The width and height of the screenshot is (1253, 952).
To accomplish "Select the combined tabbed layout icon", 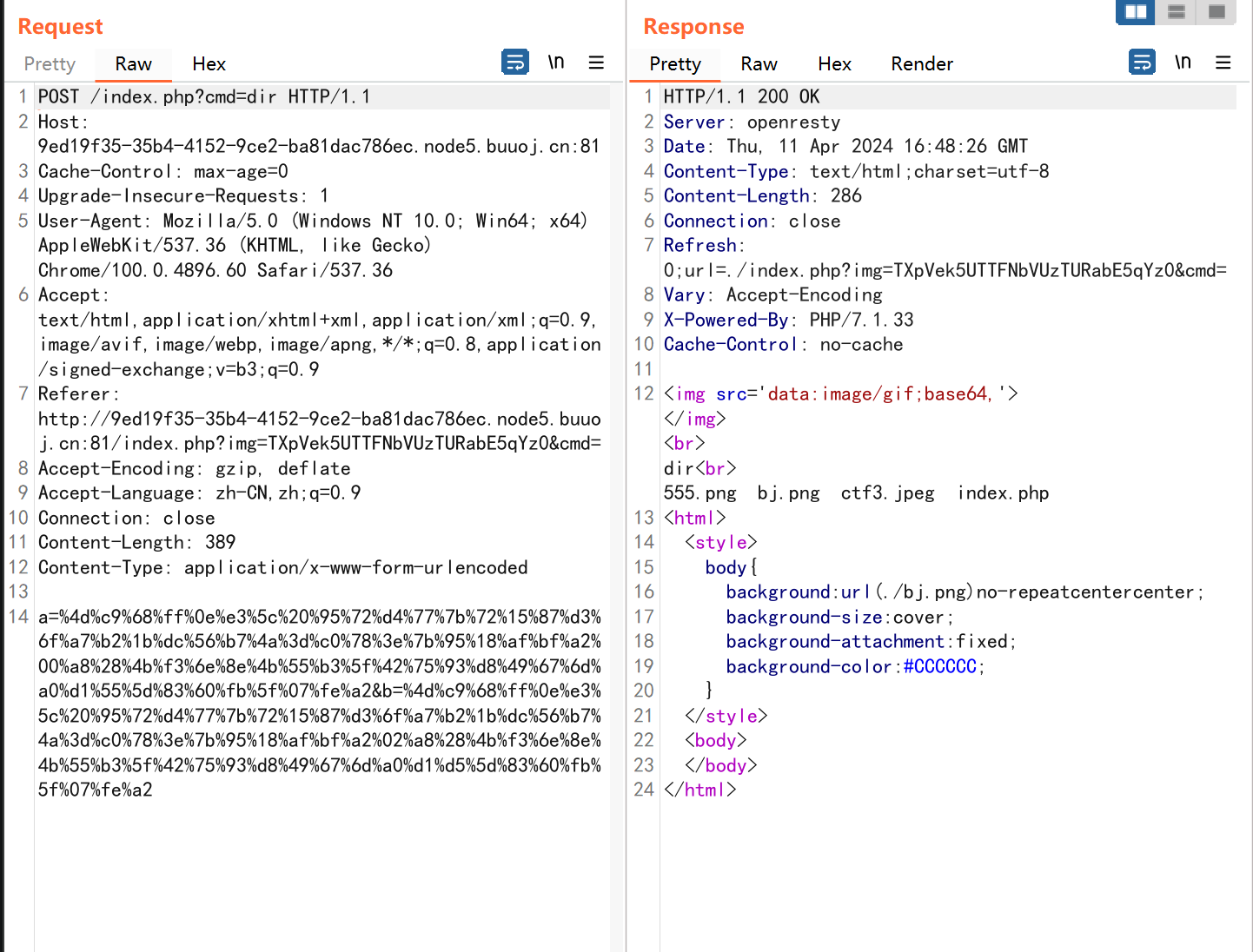I will tap(1217, 11).
